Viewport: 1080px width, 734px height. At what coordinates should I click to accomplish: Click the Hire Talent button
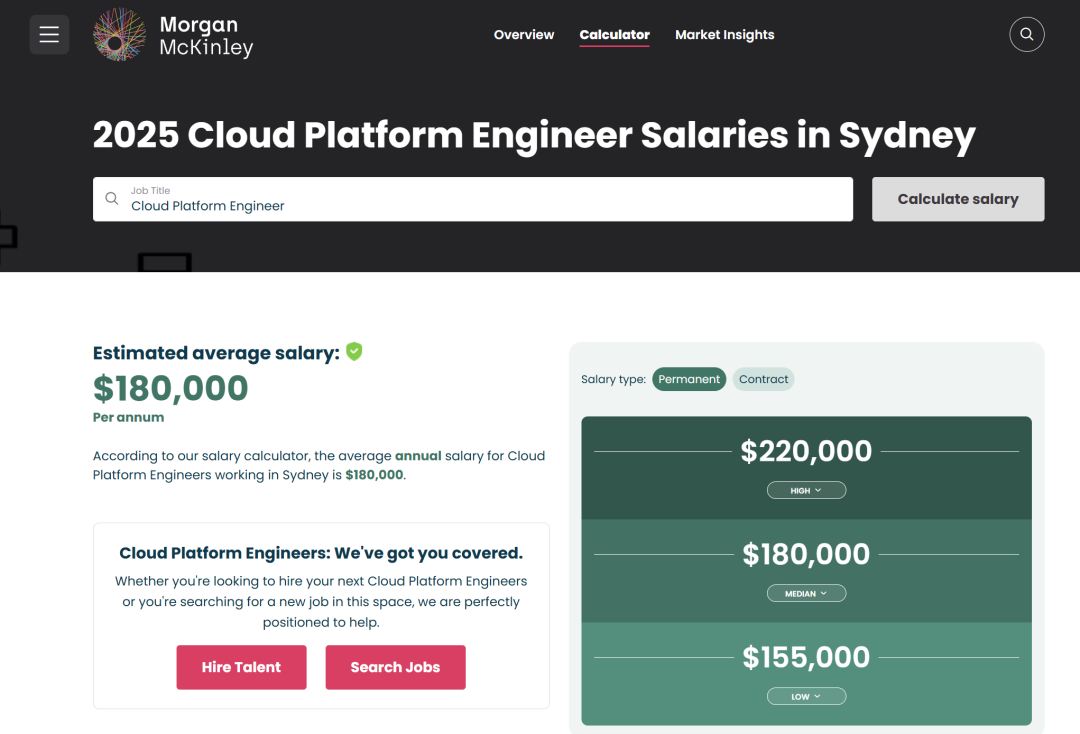241,667
